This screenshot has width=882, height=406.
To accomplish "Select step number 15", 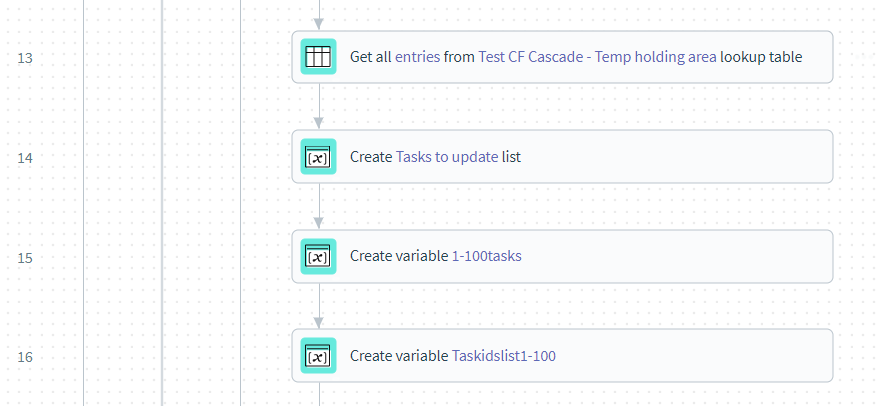I will click(25, 257).
